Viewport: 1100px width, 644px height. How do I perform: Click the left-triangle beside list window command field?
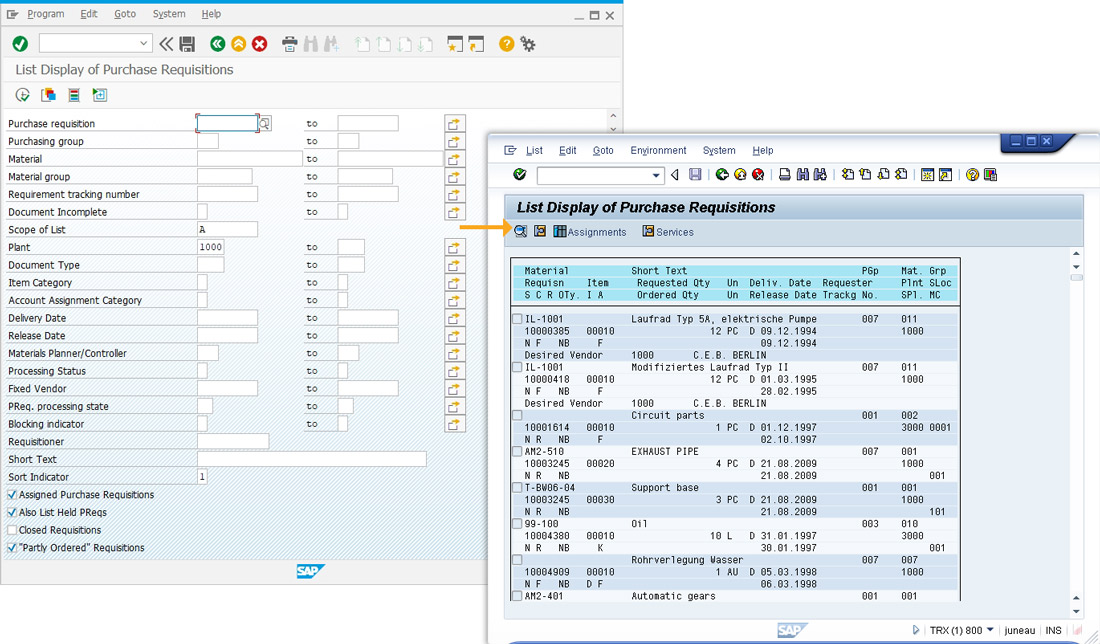point(674,175)
